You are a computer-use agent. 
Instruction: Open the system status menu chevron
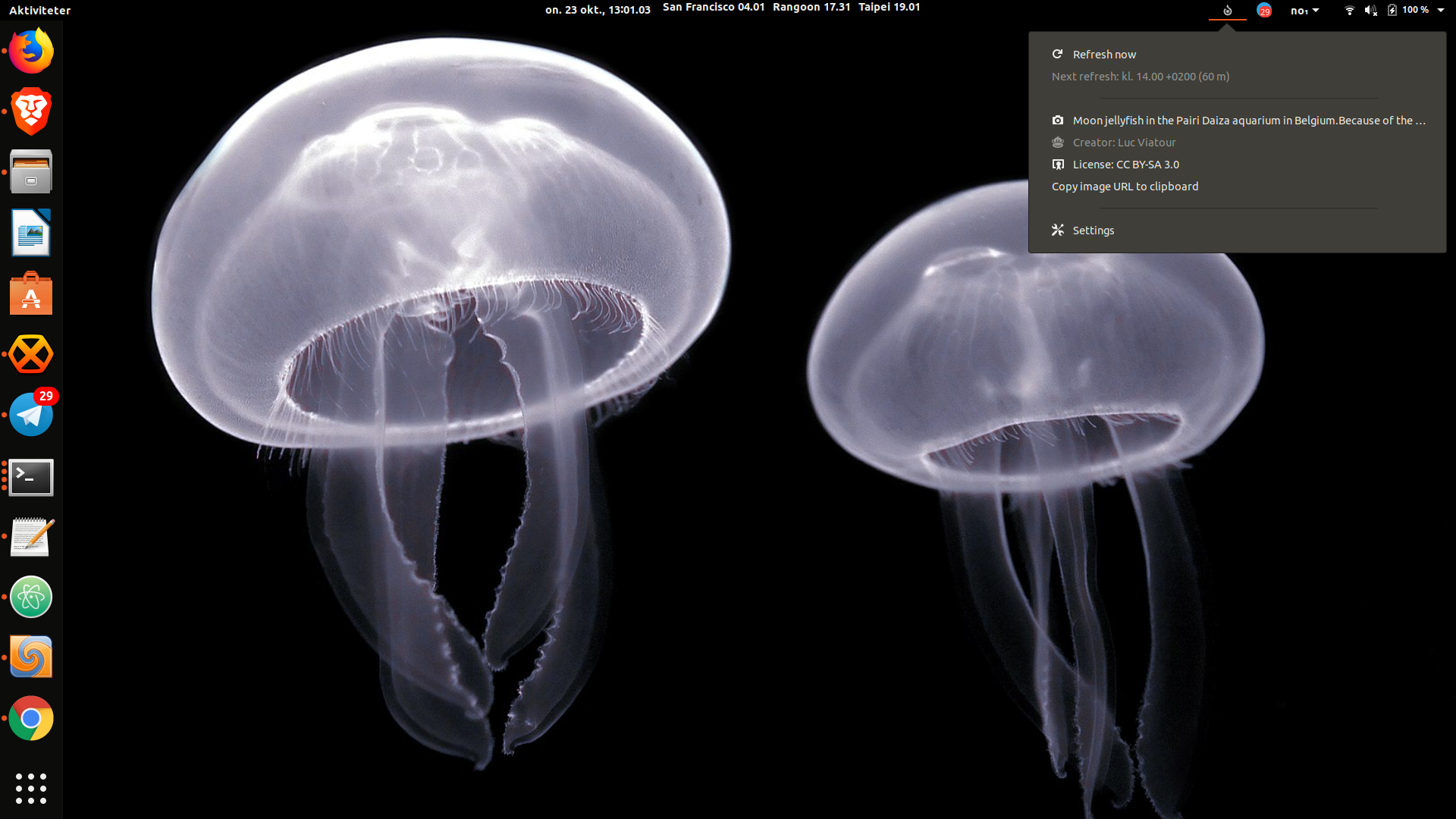click(x=1440, y=10)
